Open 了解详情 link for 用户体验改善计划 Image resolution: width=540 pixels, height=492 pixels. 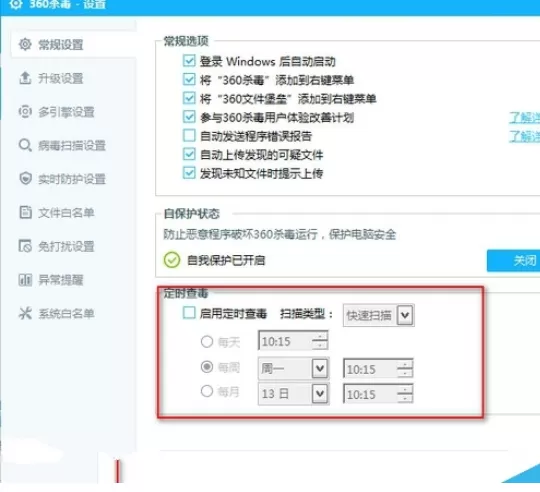click(x=525, y=117)
